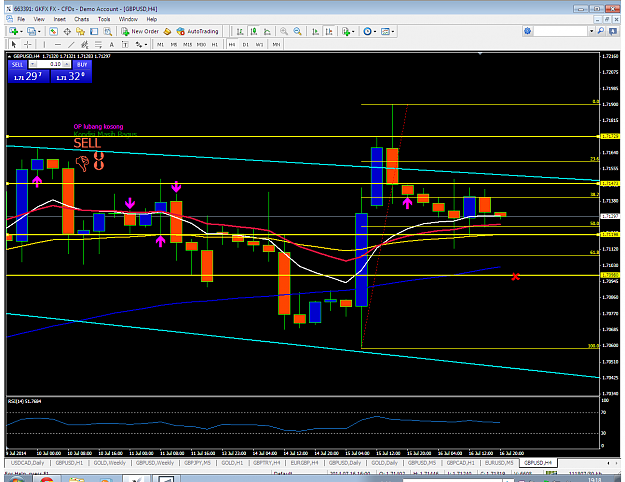The width and height of the screenshot is (625, 482).
Task: Select the Equidistant Channel tool
Action: [85, 44]
